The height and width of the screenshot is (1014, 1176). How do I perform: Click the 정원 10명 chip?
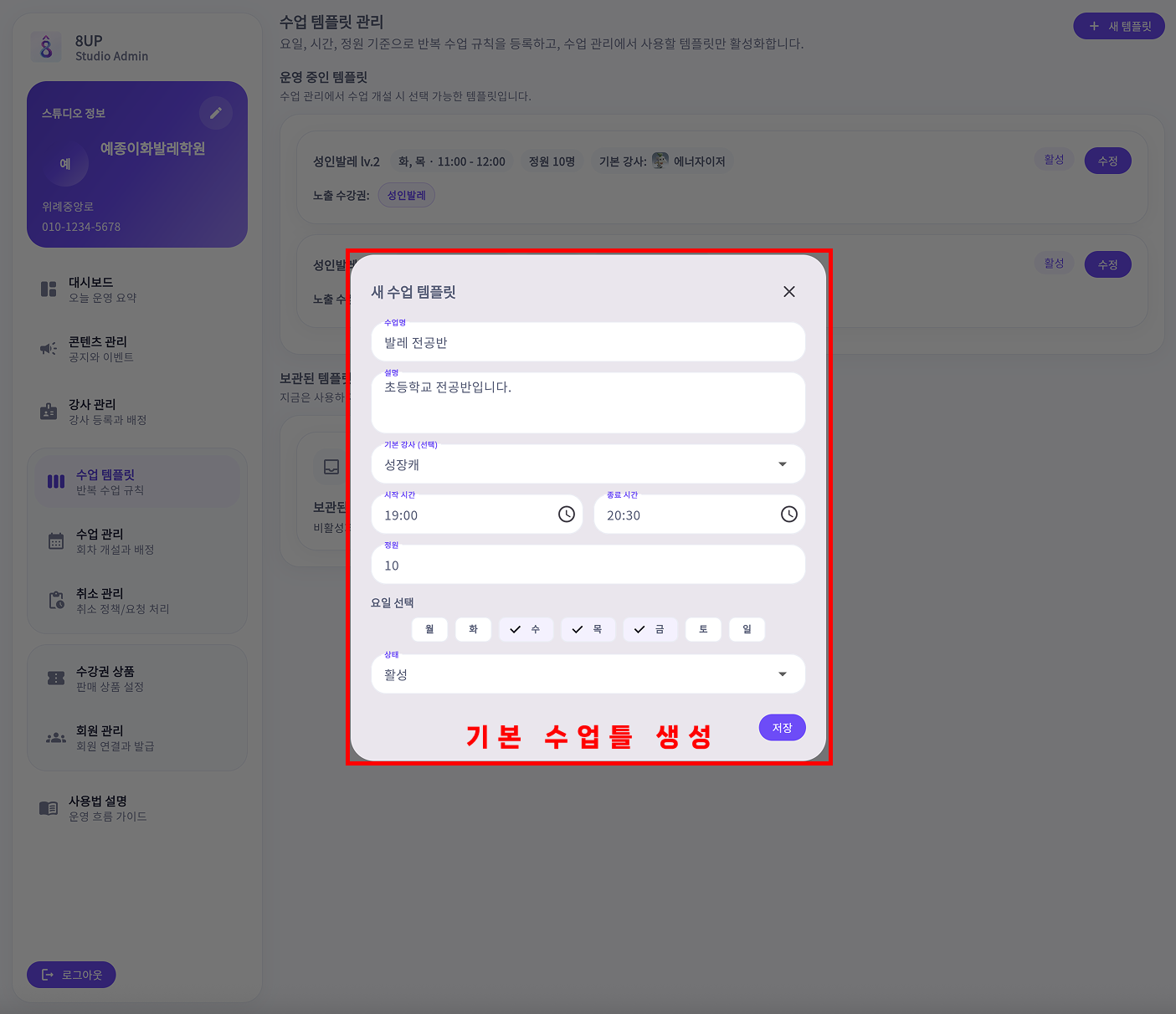click(552, 161)
